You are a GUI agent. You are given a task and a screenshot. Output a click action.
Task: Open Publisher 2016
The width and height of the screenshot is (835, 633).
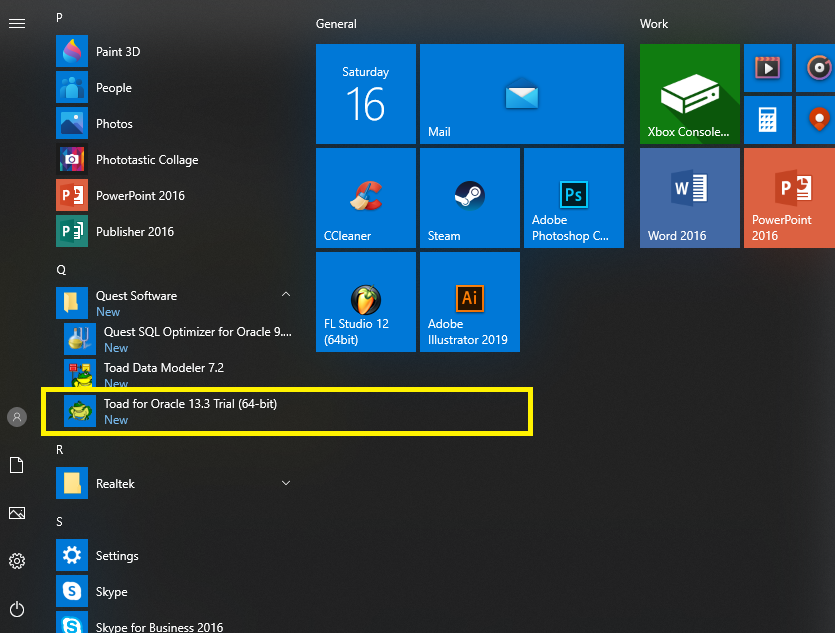(176, 232)
